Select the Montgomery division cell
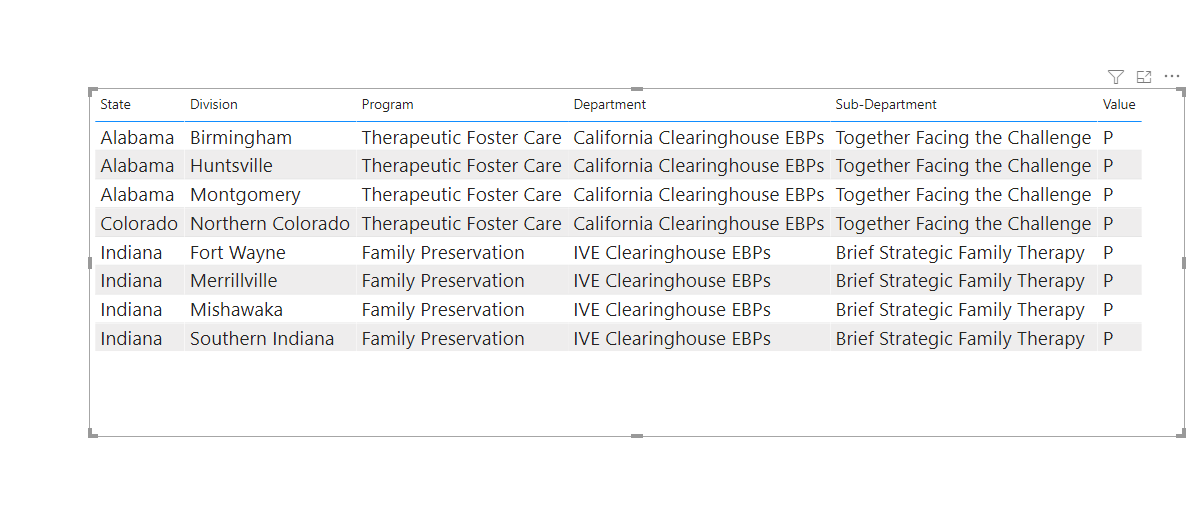Viewport: 1203px width, 521px height. pos(245,194)
